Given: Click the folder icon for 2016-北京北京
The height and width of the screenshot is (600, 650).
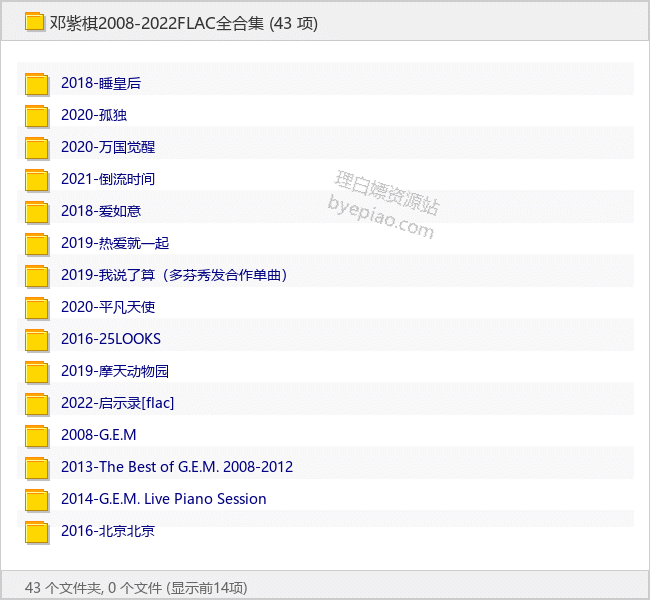Looking at the screenshot, I should click(37, 532).
